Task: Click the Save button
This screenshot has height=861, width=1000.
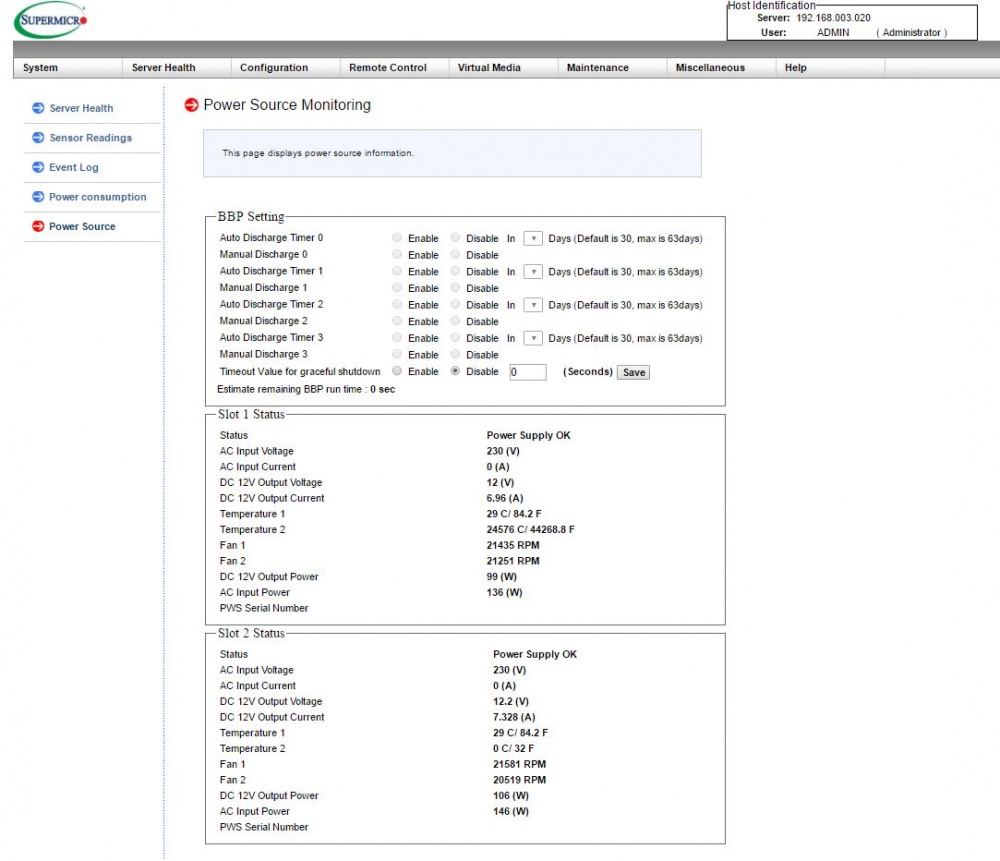Action: pyautogui.click(x=633, y=372)
